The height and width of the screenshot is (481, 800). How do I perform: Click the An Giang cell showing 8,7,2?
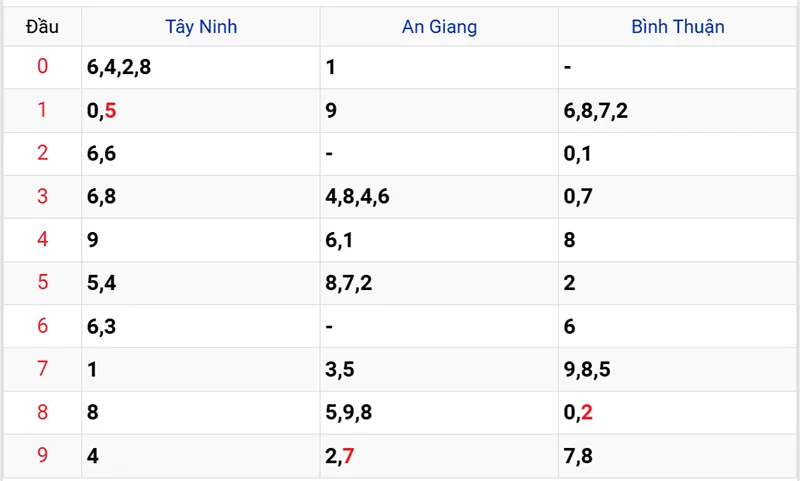click(x=349, y=283)
